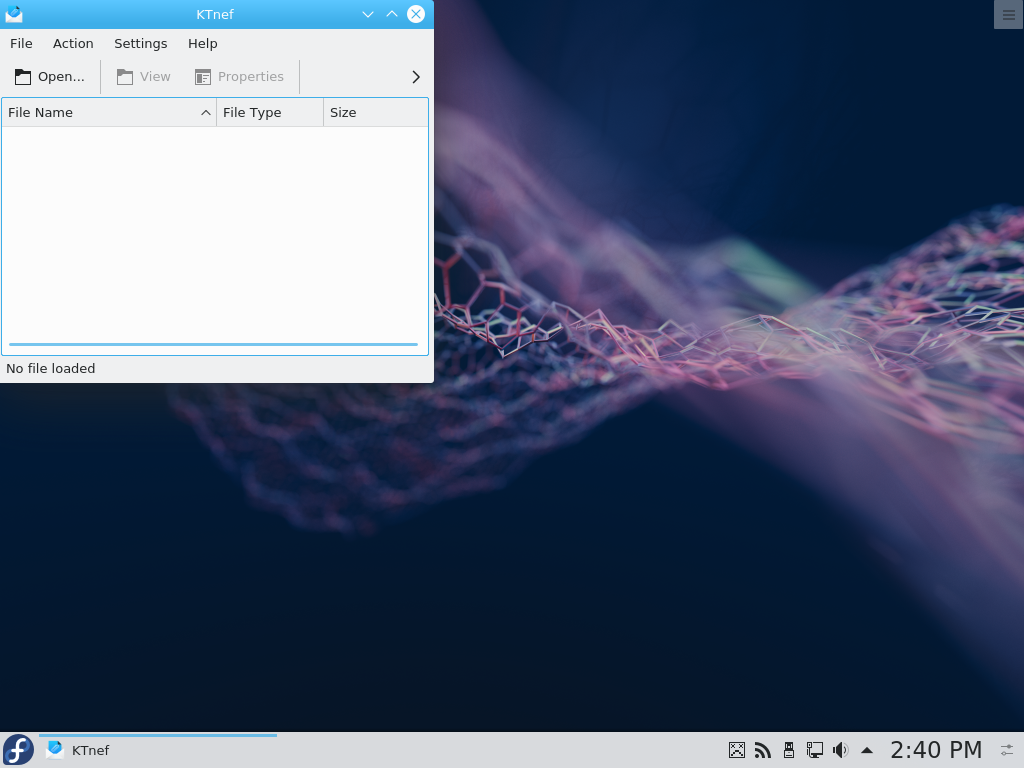This screenshot has width=1024, height=768.
Task: Open the Fedora application launcher
Action: (x=18, y=750)
